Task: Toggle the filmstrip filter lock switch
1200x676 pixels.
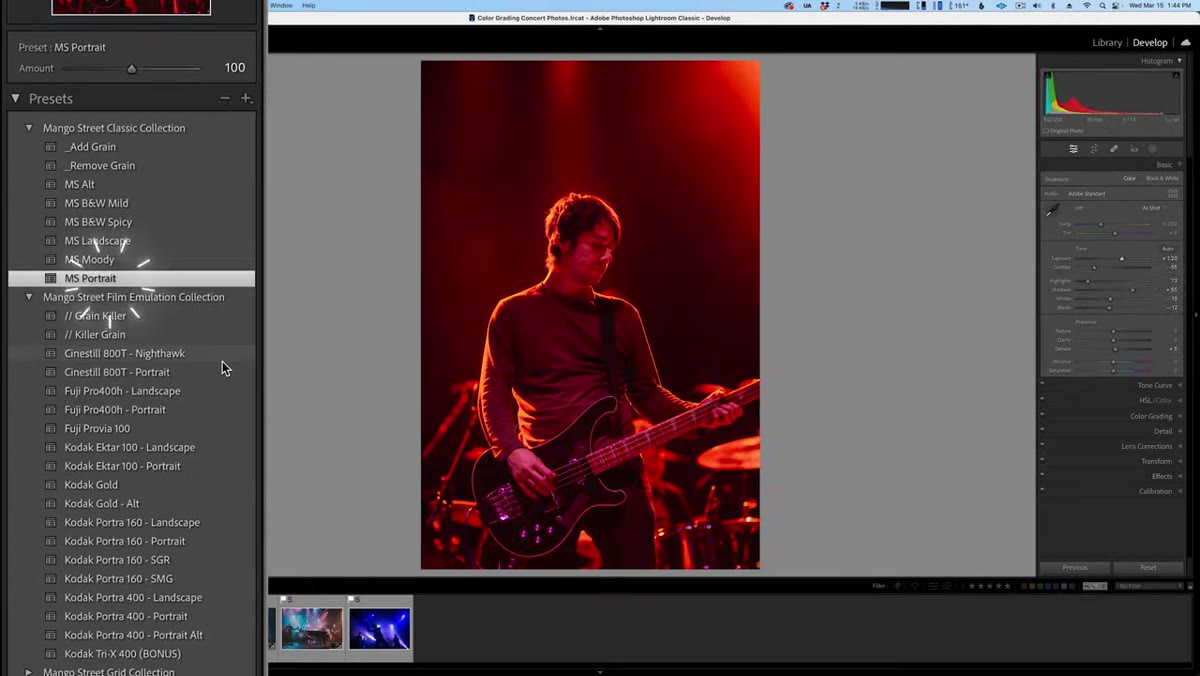Action: (x=1190, y=586)
